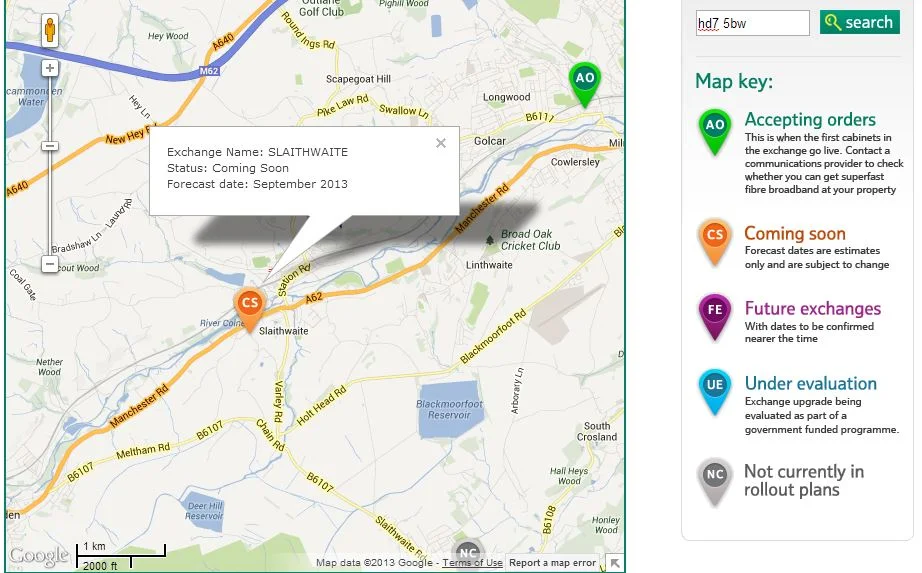Open the Terms of Use link

472,562
